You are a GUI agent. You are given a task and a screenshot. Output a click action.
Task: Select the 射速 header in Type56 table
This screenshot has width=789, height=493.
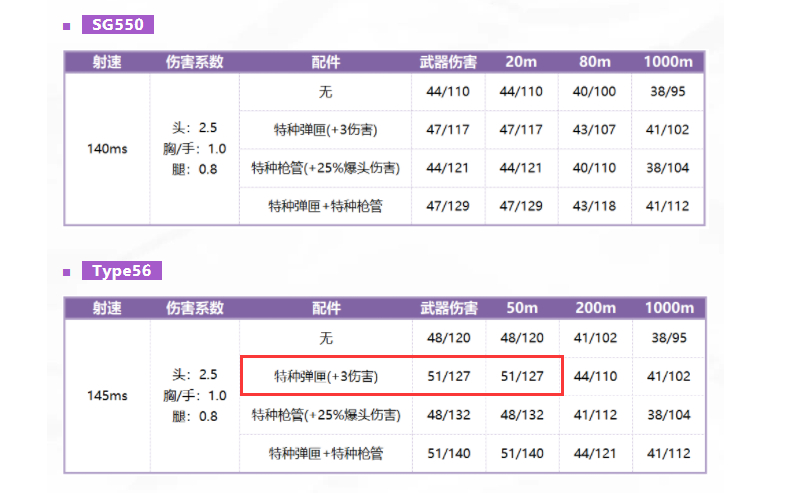point(107,308)
